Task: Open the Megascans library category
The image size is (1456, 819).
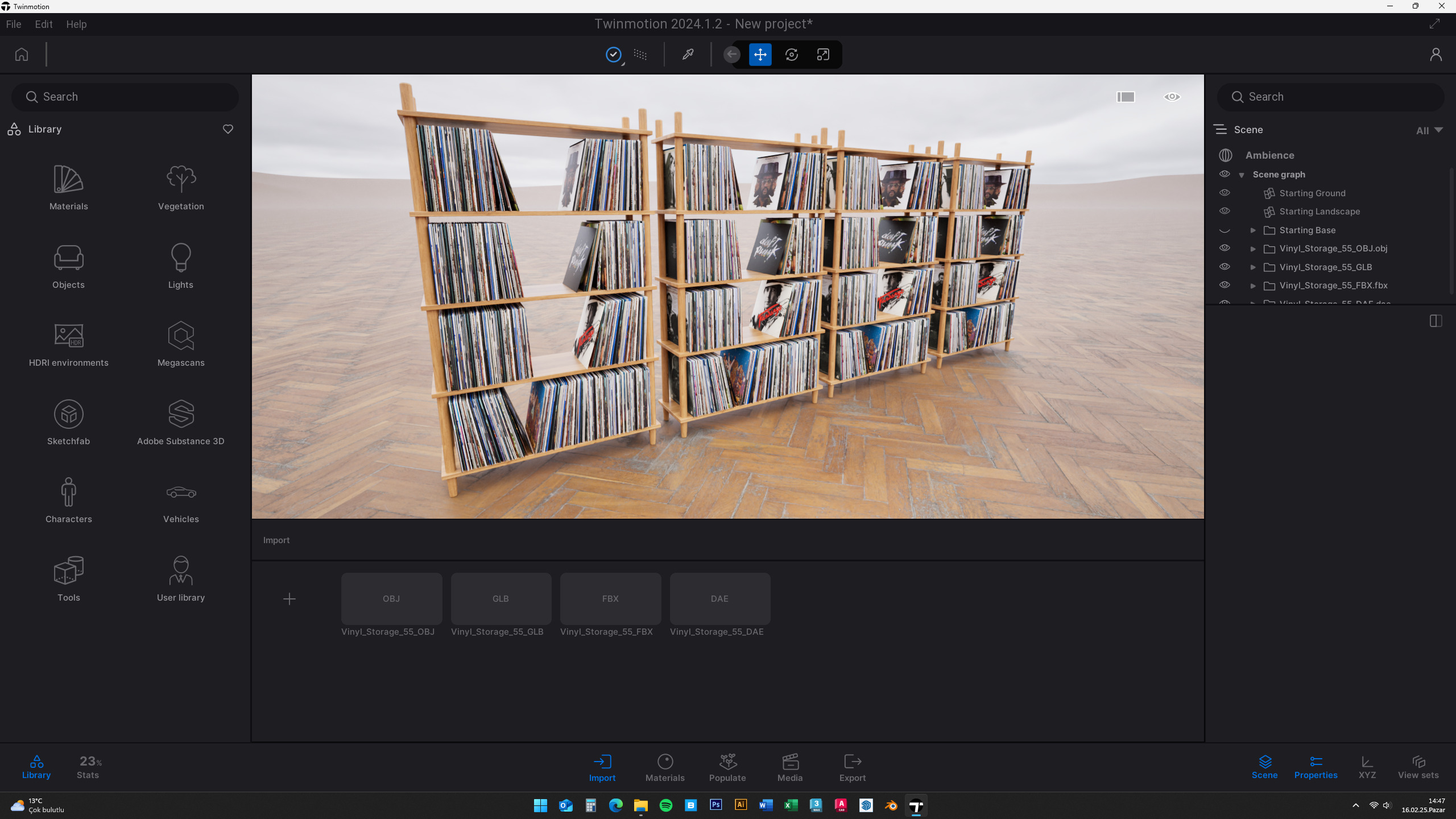Action: (181, 345)
